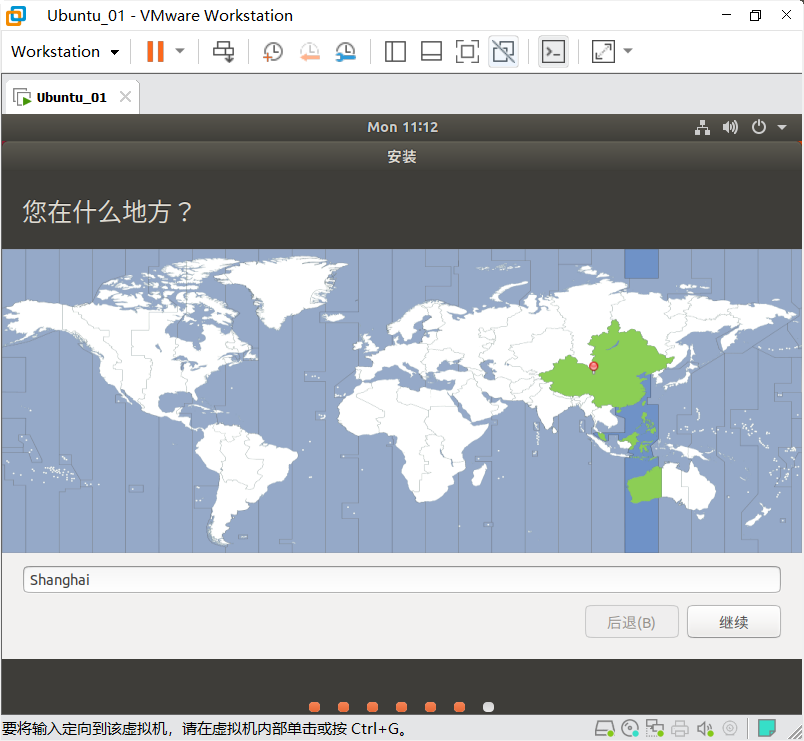Click the USB device status icon

[730, 728]
